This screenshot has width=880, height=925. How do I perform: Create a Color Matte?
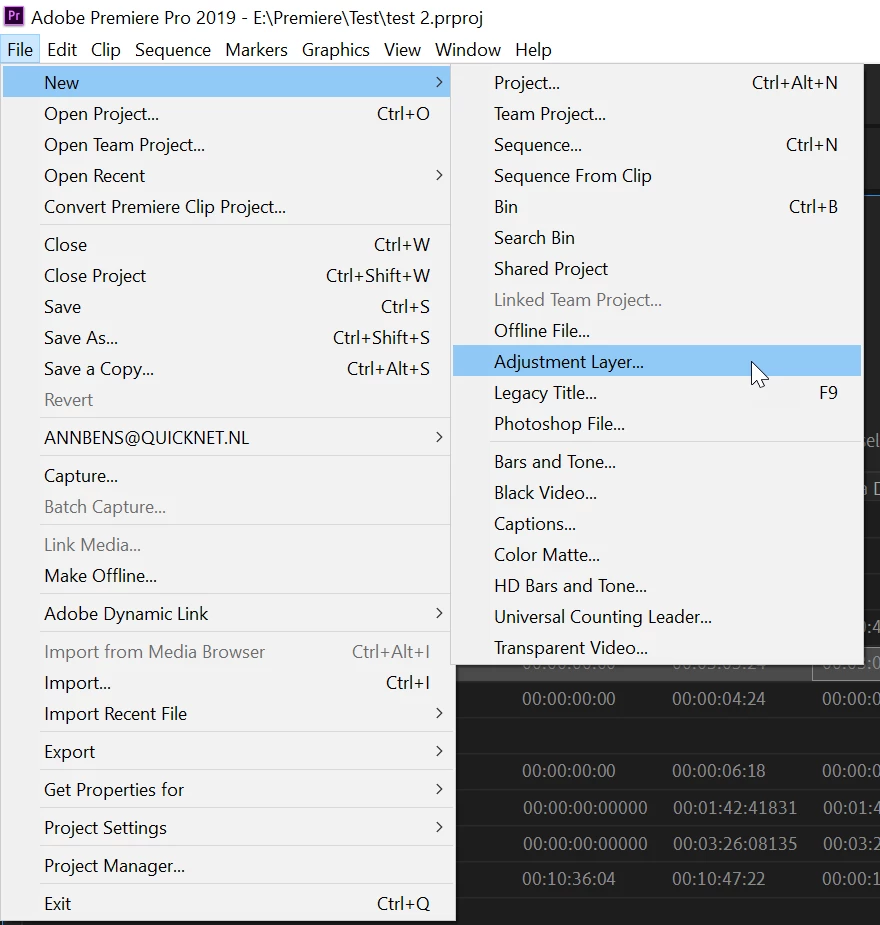pos(656,555)
